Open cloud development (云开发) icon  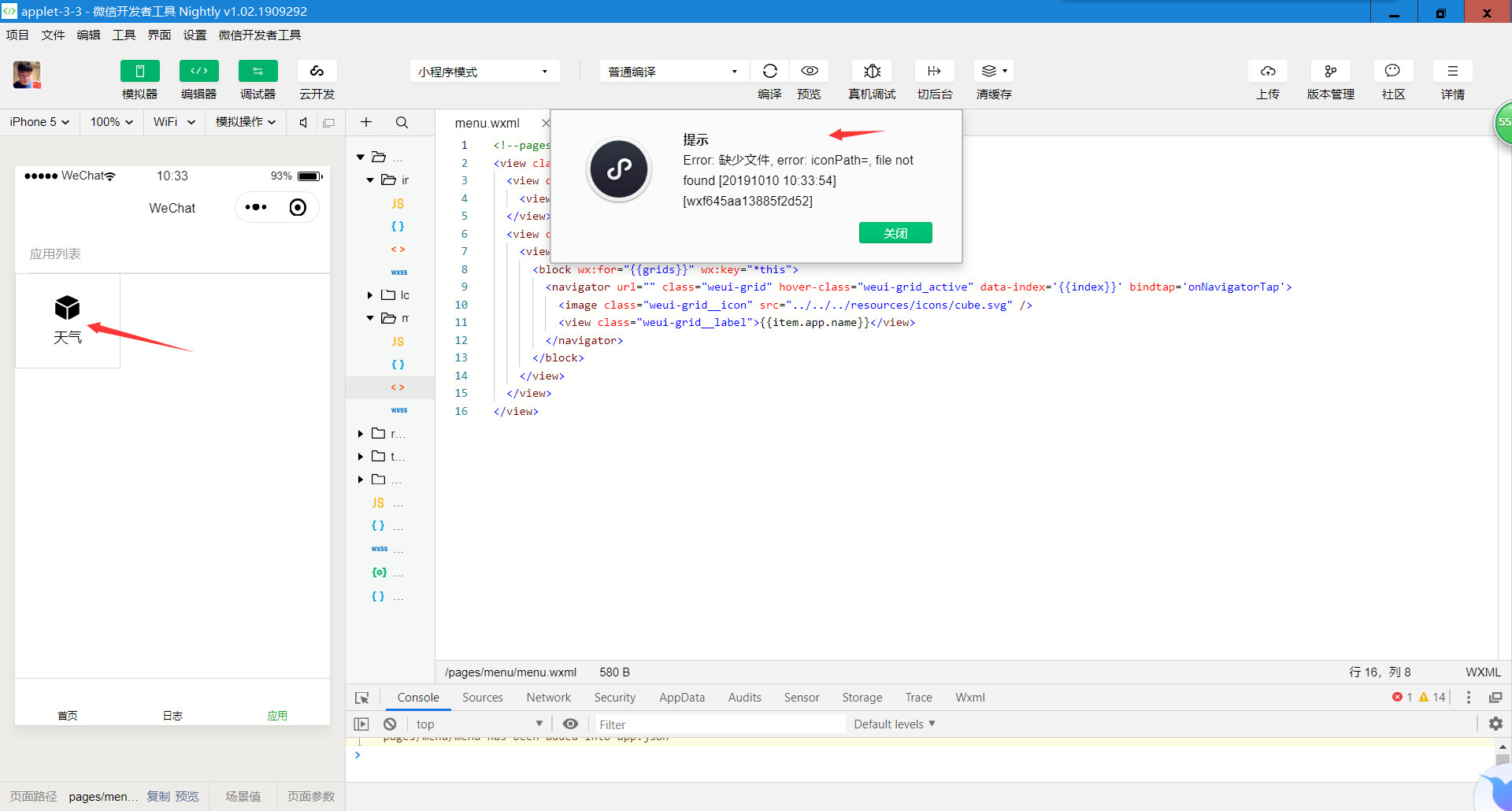click(317, 72)
